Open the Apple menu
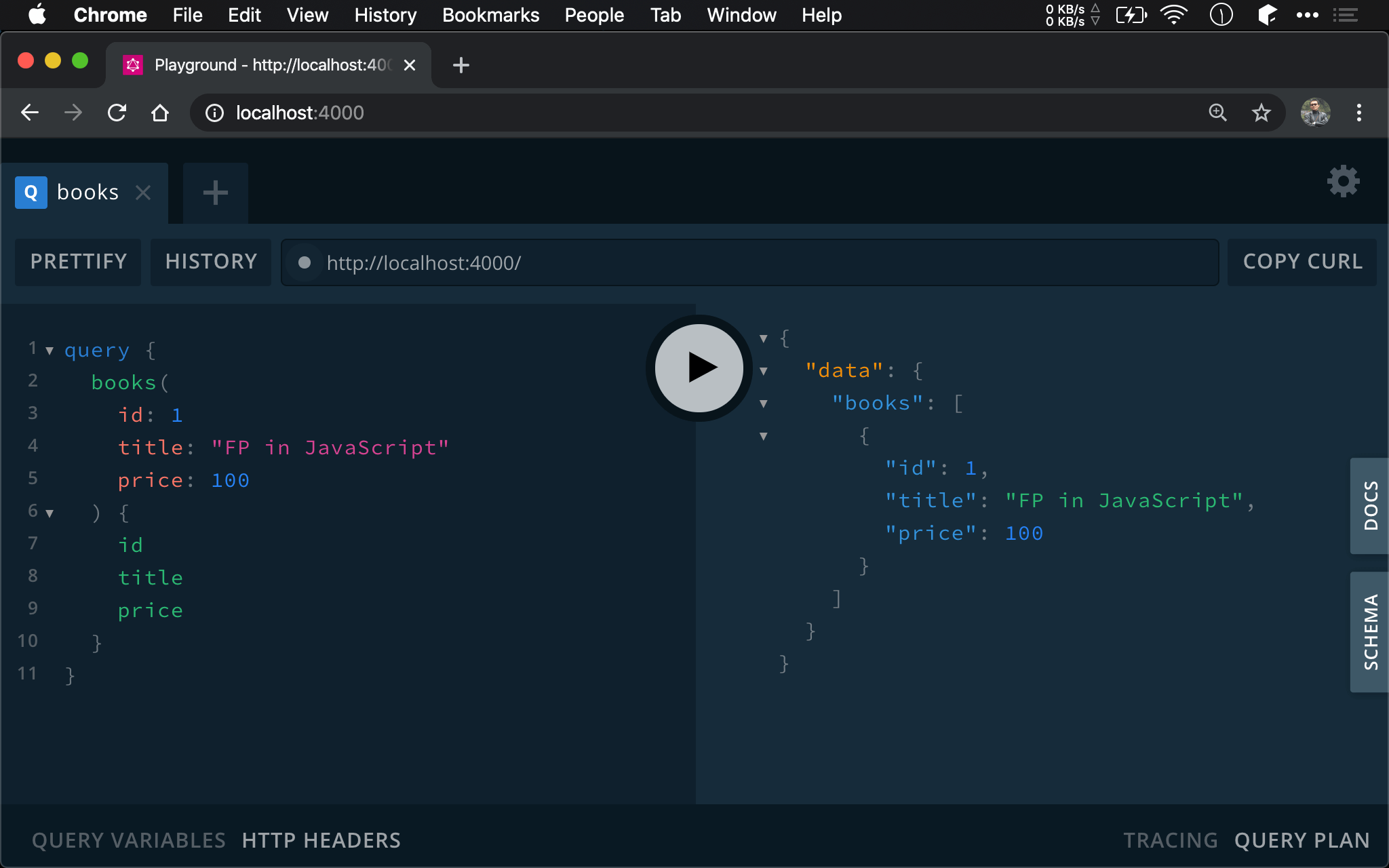Image resolution: width=1389 pixels, height=868 pixels. click(x=37, y=14)
